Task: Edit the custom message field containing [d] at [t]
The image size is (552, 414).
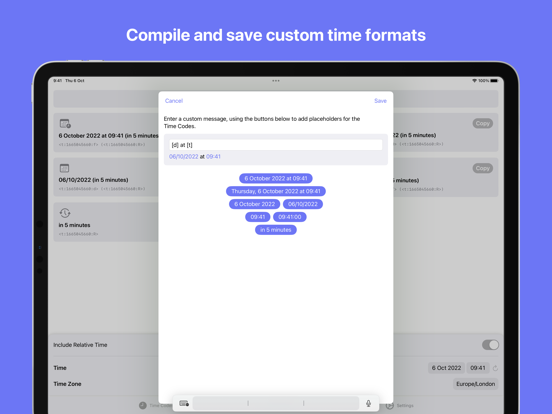Action: pyautogui.click(x=276, y=145)
